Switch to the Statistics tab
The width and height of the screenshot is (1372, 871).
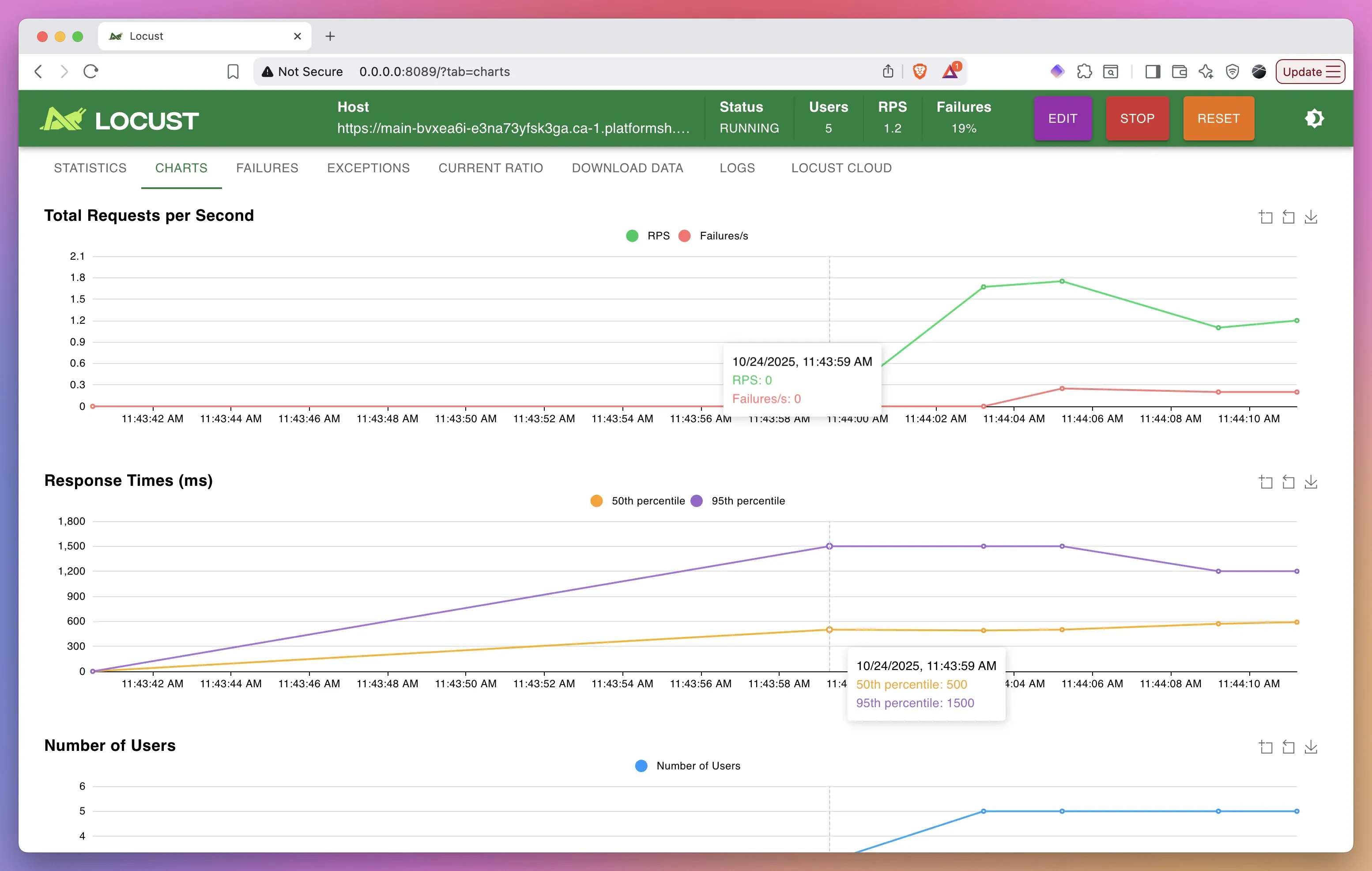(x=90, y=167)
